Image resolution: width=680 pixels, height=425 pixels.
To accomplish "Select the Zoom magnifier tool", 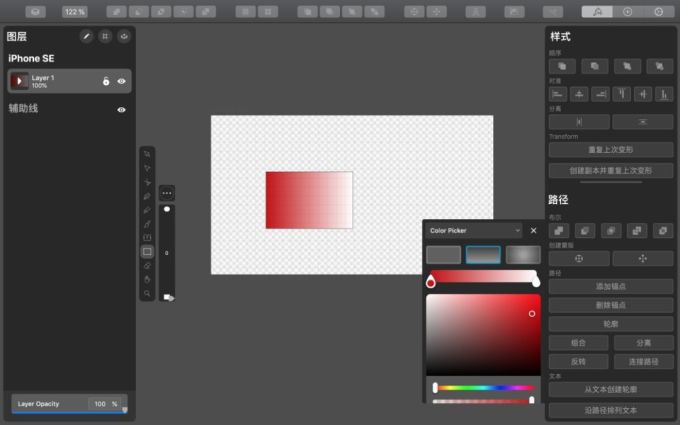I will (147, 293).
